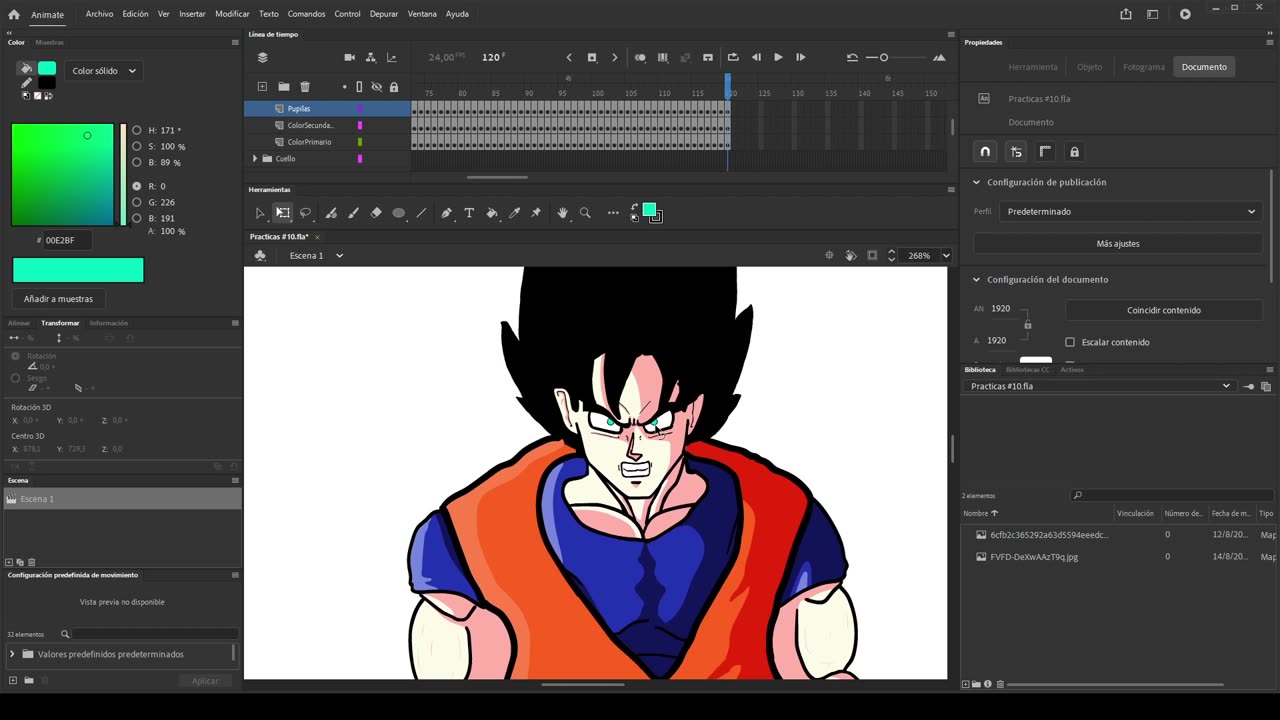Screen dimensions: 1280x720
Task: Select the Hand tool
Action: (x=563, y=213)
